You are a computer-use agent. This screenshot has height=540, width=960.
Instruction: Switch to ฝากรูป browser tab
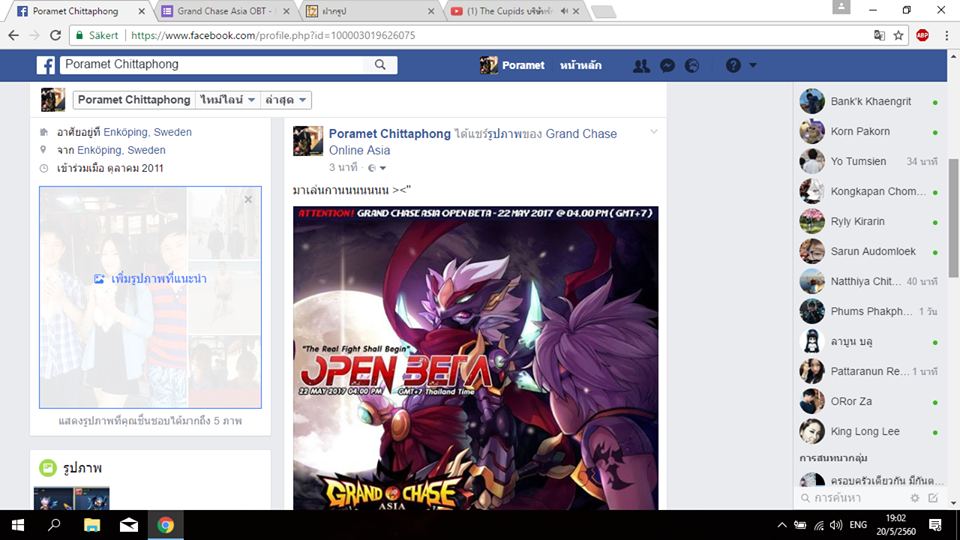pyautogui.click(x=370, y=11)
